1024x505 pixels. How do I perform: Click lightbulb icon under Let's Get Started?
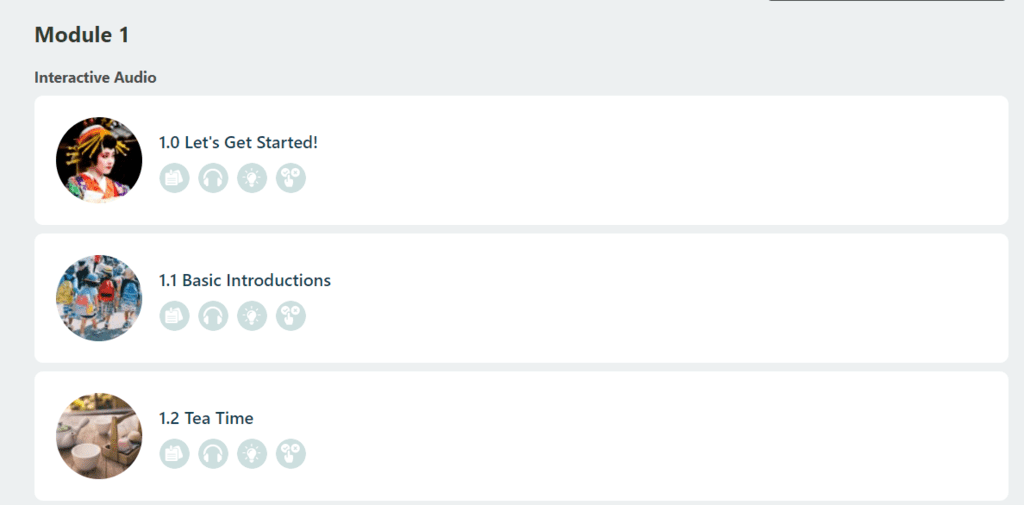[x=252, y=178]
